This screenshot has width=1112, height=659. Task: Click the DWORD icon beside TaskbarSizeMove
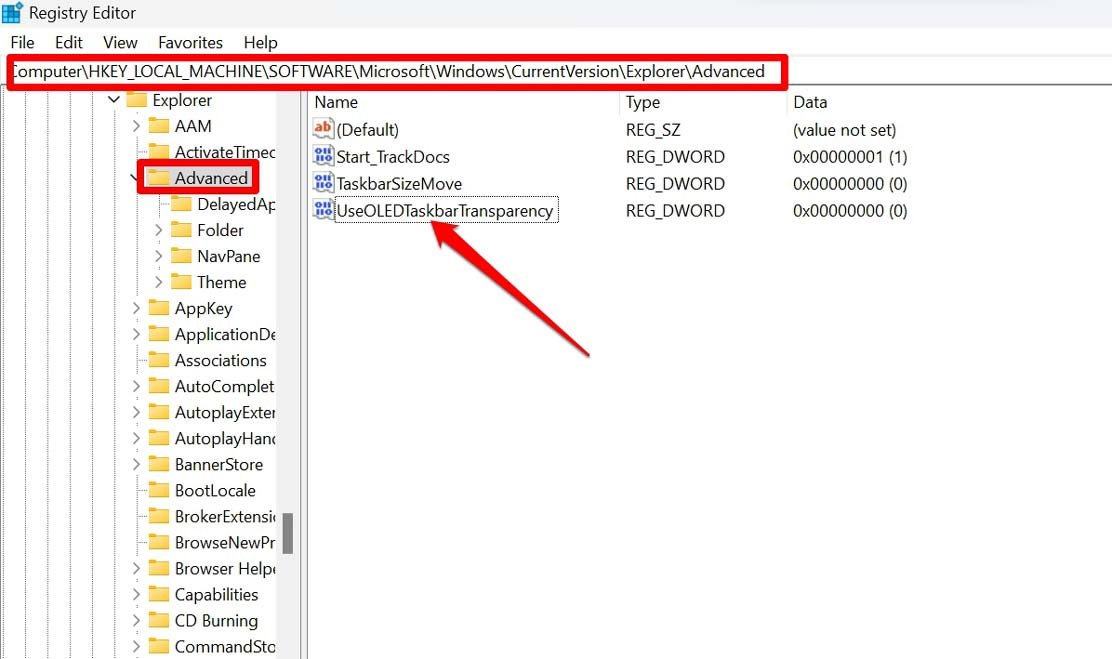[323, 183]
